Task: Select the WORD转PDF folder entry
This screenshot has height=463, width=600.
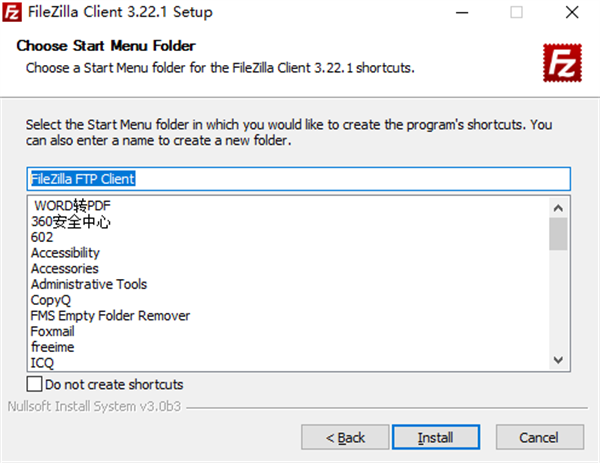Action: 70,206
